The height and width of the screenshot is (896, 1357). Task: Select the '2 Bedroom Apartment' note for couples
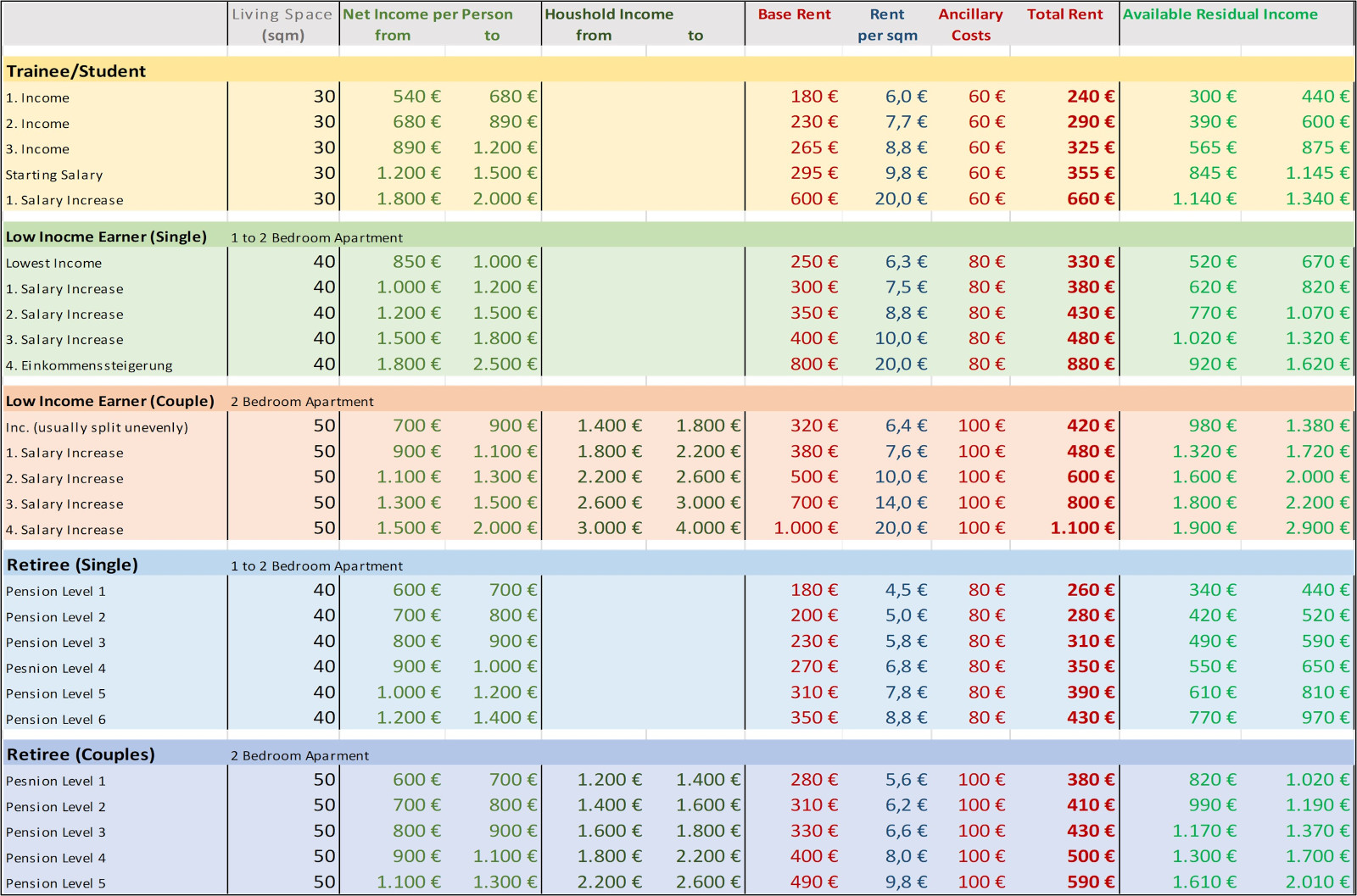(302, 402)
